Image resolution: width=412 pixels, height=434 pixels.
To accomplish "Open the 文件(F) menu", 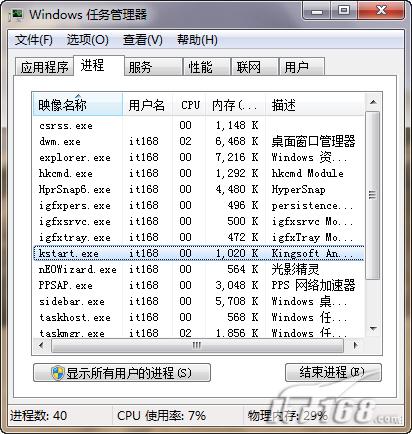I will [34, 40].
